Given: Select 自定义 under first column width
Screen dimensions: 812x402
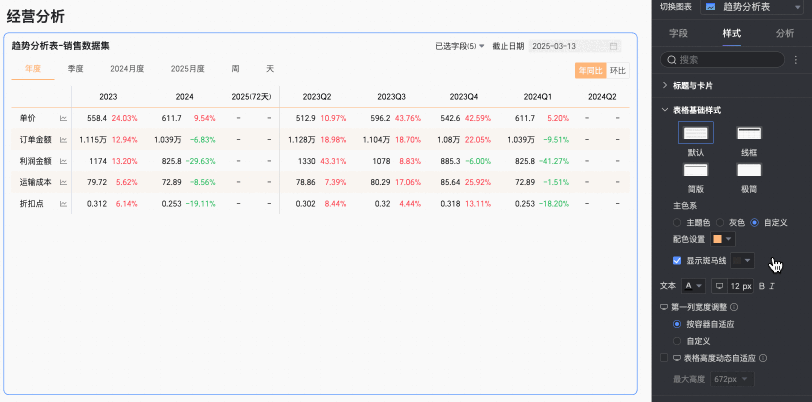Looking at the screenshot, I should (x=676, y=341).
